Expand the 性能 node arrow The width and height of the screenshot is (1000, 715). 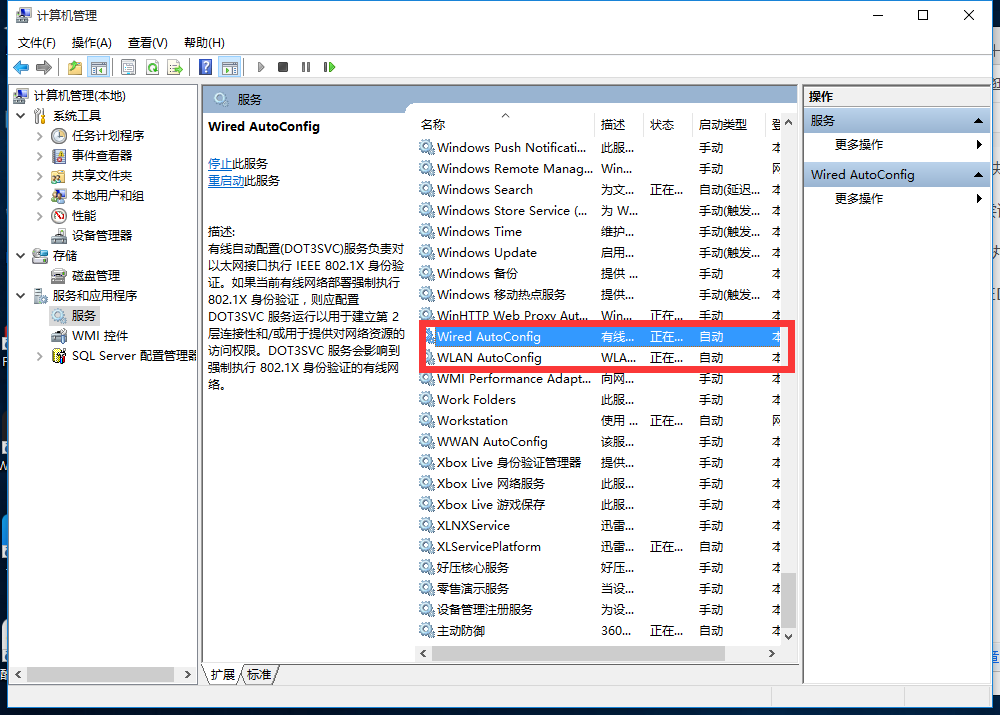pyautogui.click(x=40, y=216)
